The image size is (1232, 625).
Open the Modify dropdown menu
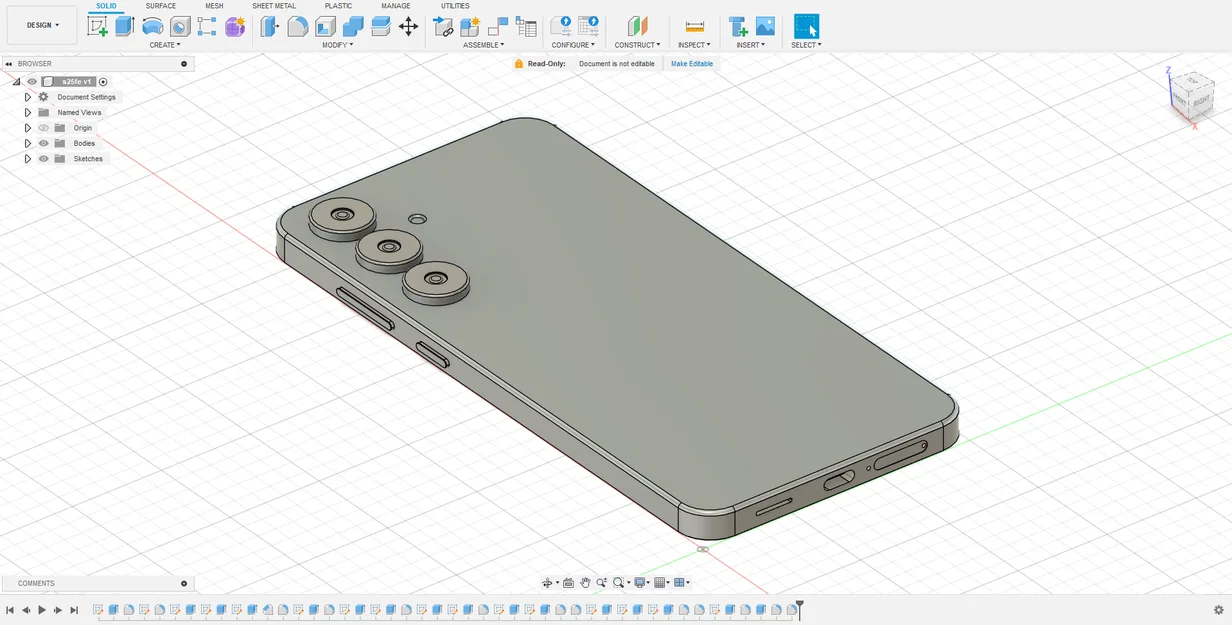point(338,45)
